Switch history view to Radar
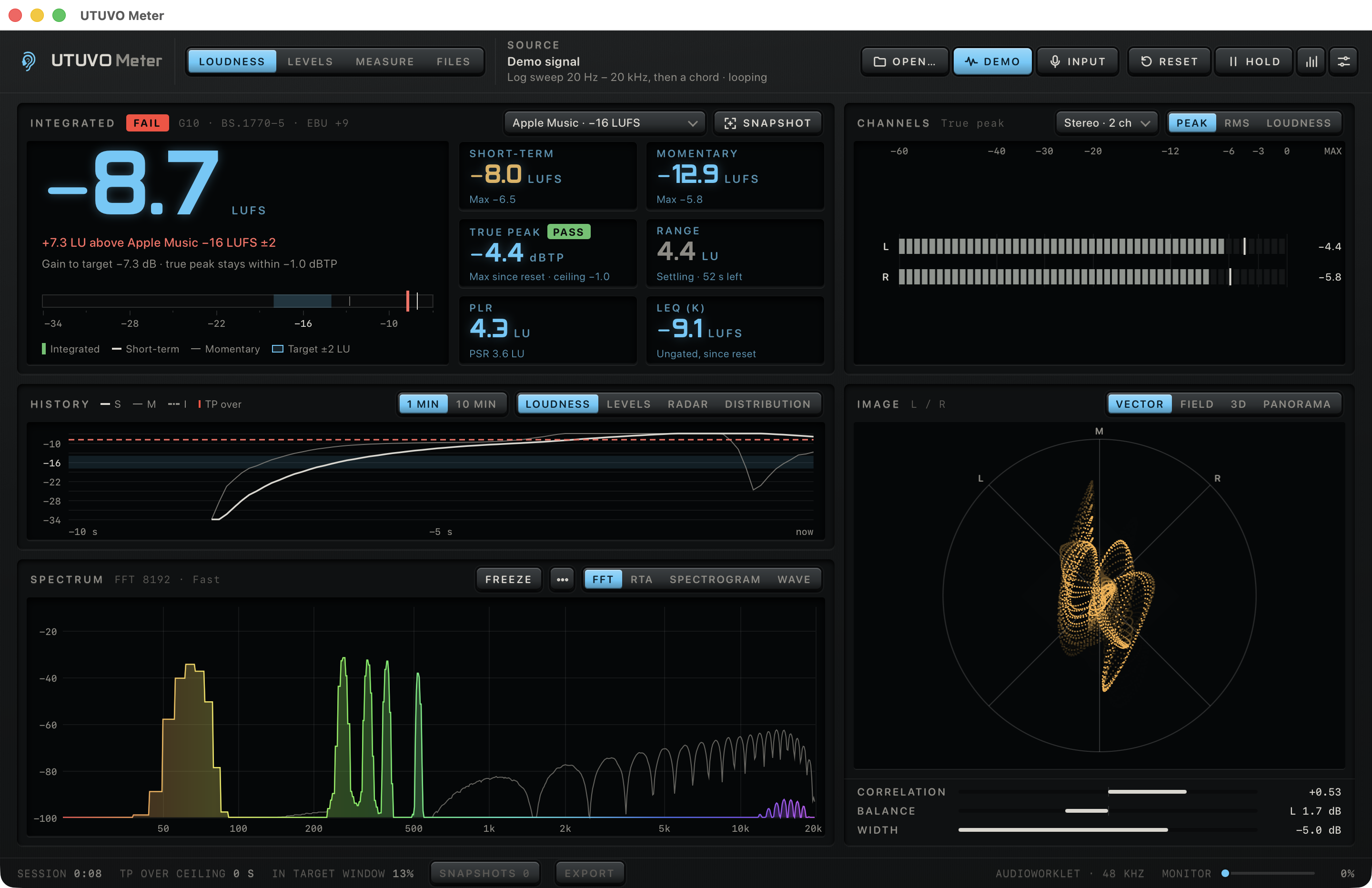This screenshot has height=888, width=1372. point(688,404)
